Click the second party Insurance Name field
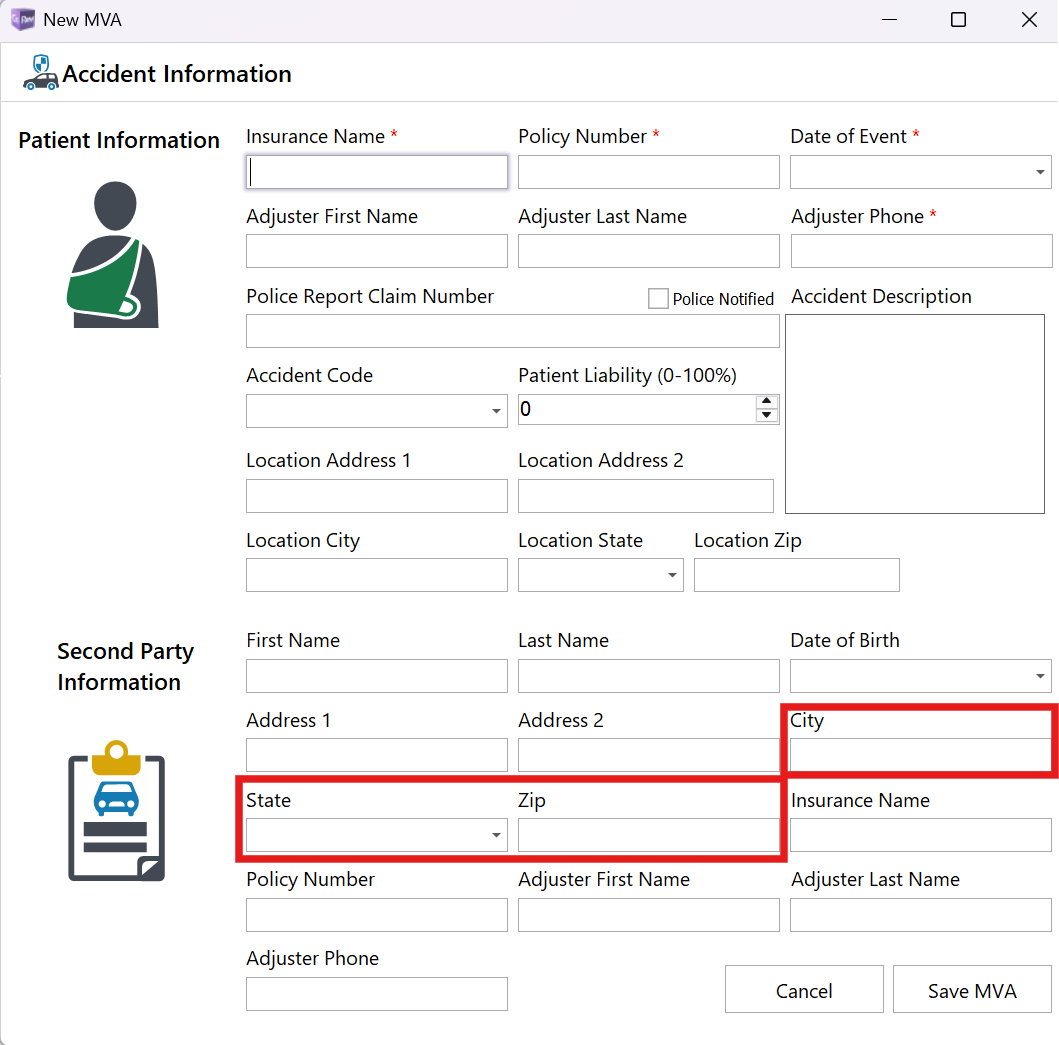Image resolution: width=1059 pixels, height=1045 pixels. pos(921,835)
